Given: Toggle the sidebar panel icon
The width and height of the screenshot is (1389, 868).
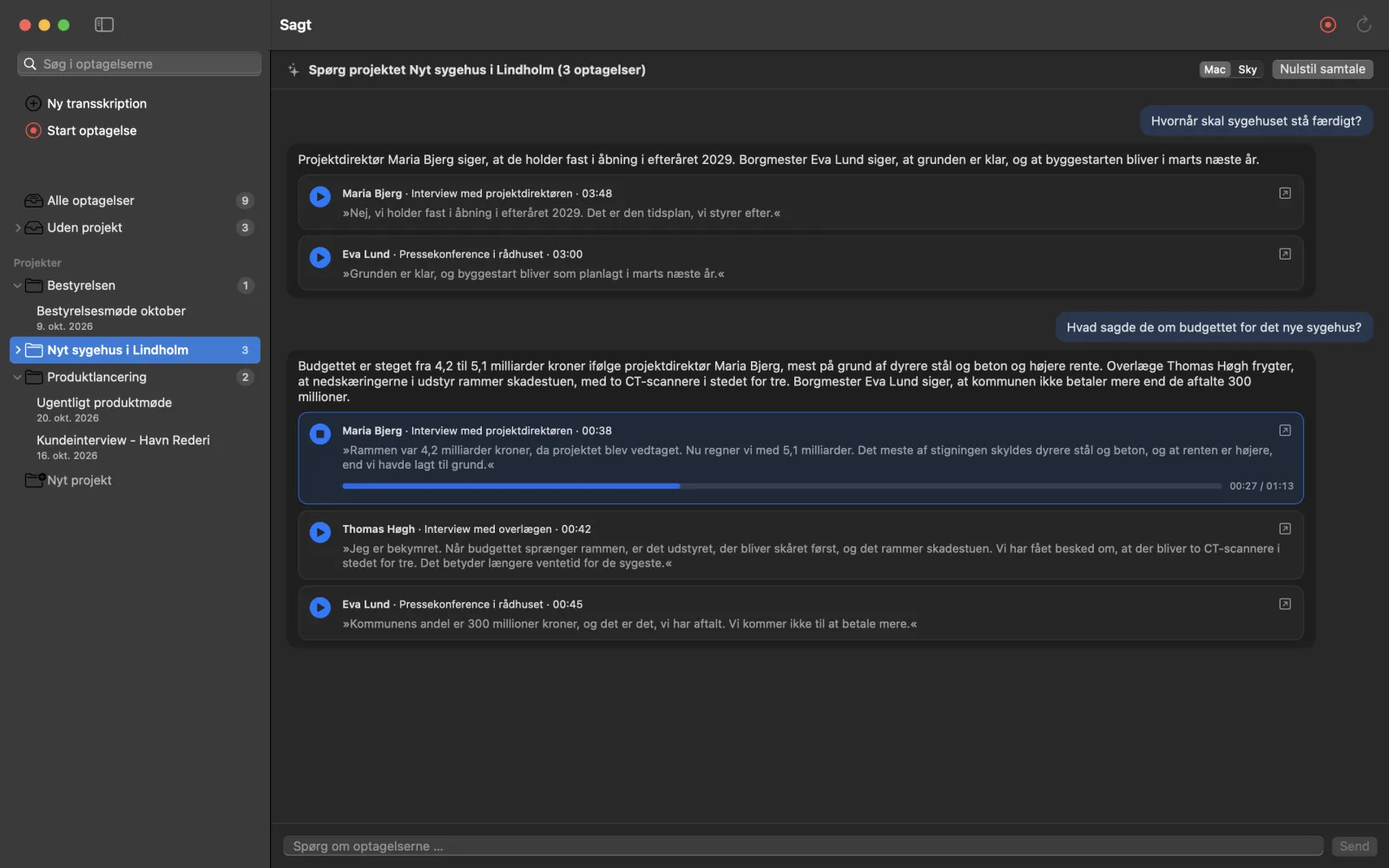Looking at the screenshot, I should (x=104, y=24).
